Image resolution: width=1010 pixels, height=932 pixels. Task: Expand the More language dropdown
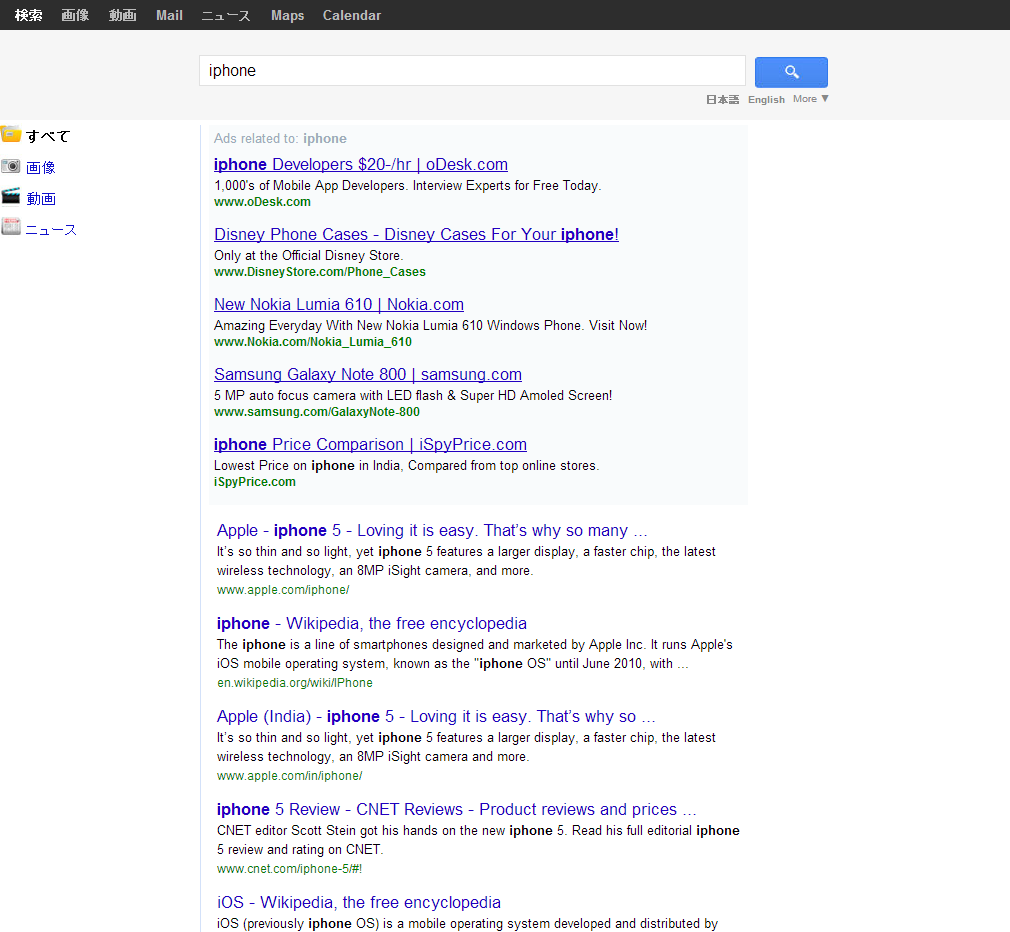[810, 99]
